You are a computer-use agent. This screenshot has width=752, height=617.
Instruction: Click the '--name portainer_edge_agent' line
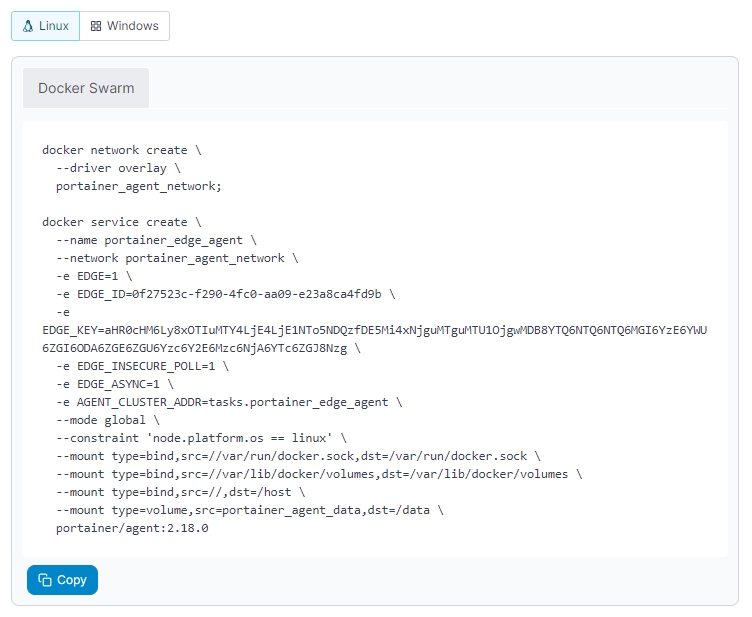(x=156, y=240)
